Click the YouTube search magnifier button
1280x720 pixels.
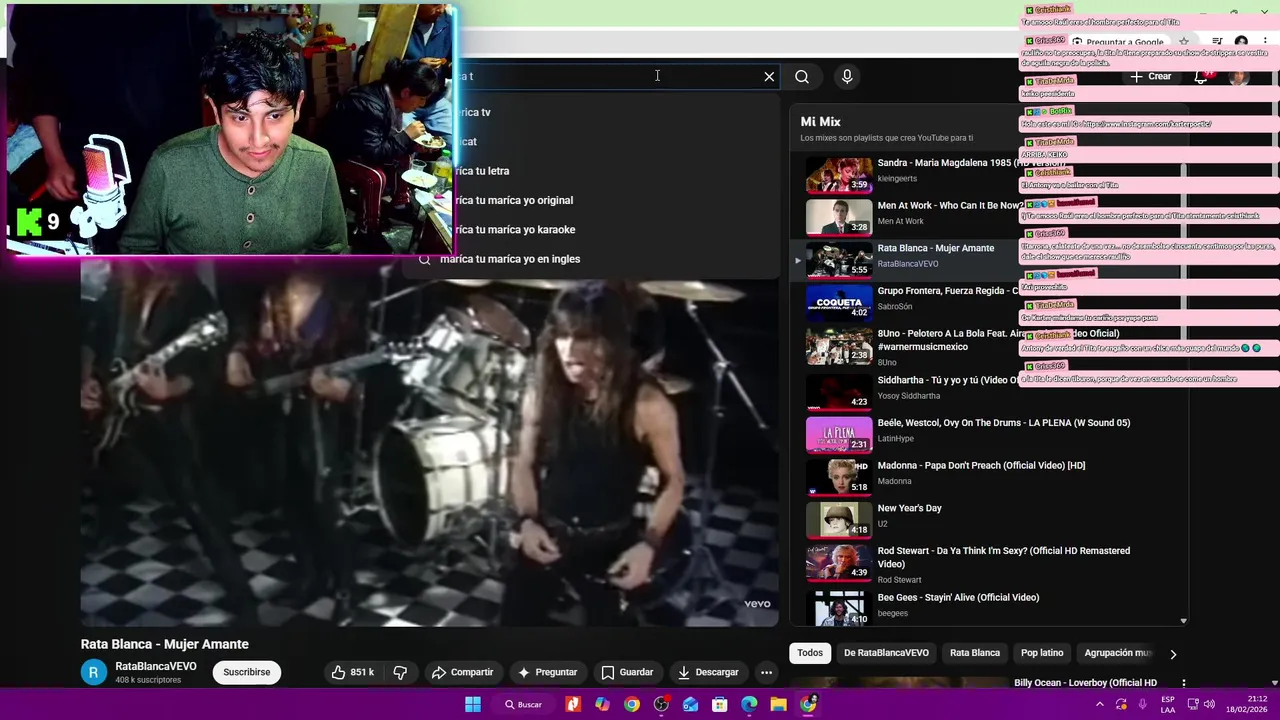pos(802,76)
